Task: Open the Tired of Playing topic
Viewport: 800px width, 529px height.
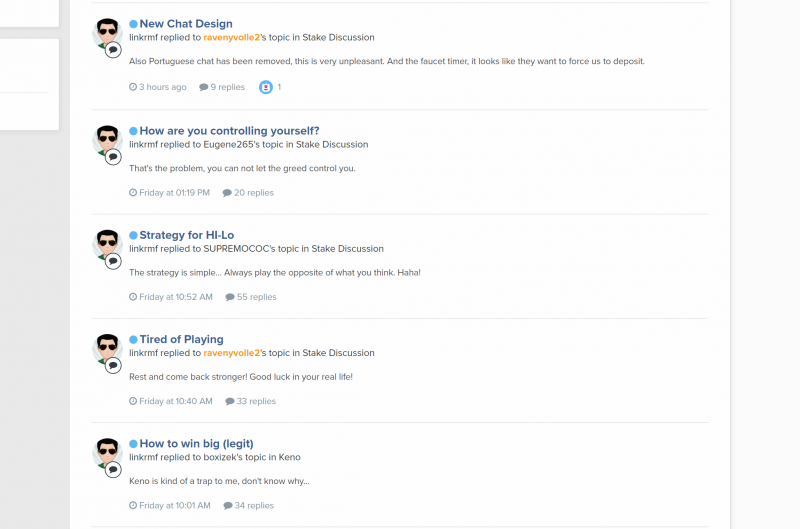Action: [182, 340]
